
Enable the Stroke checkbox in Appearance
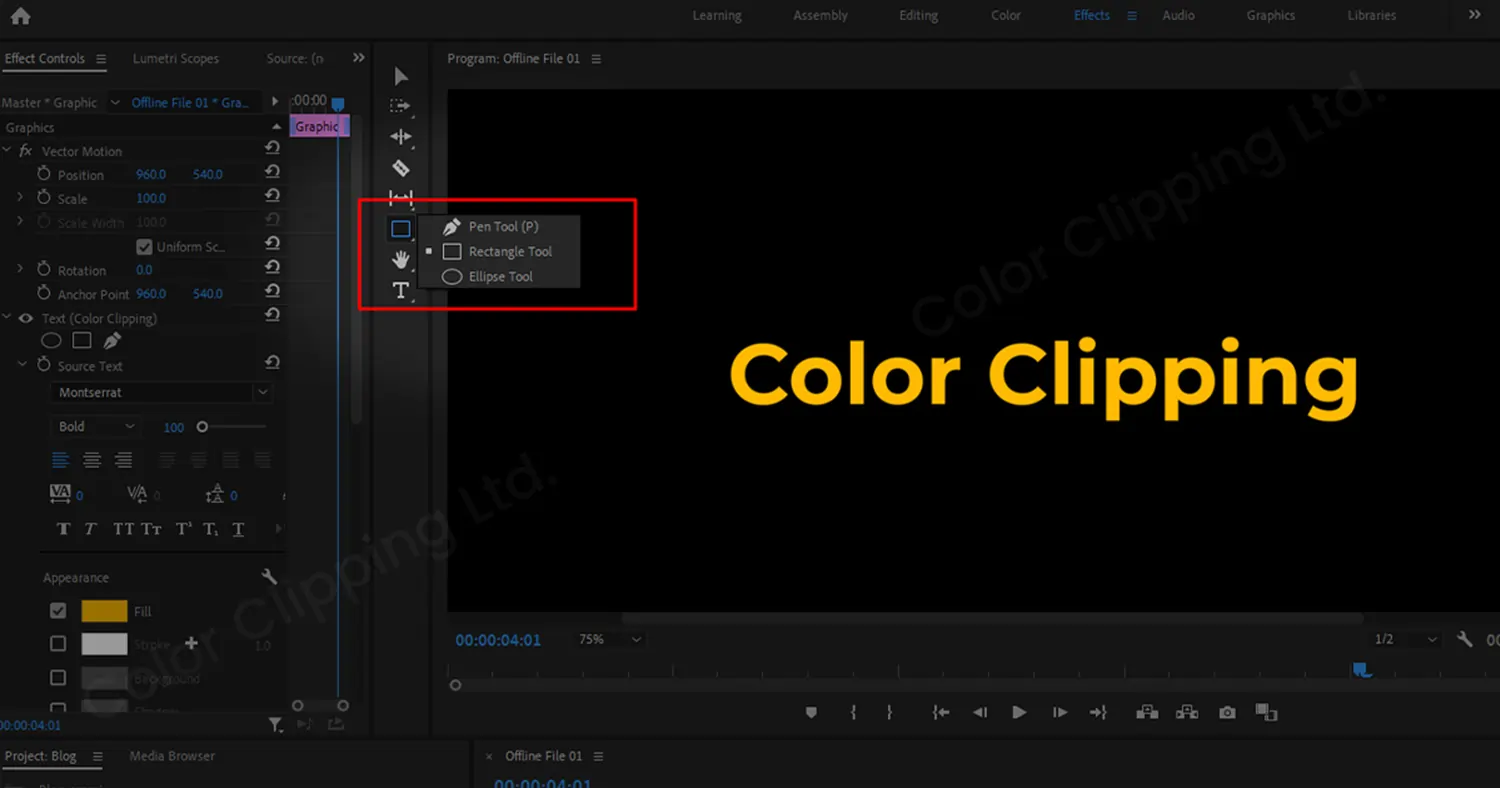point(57,644)
